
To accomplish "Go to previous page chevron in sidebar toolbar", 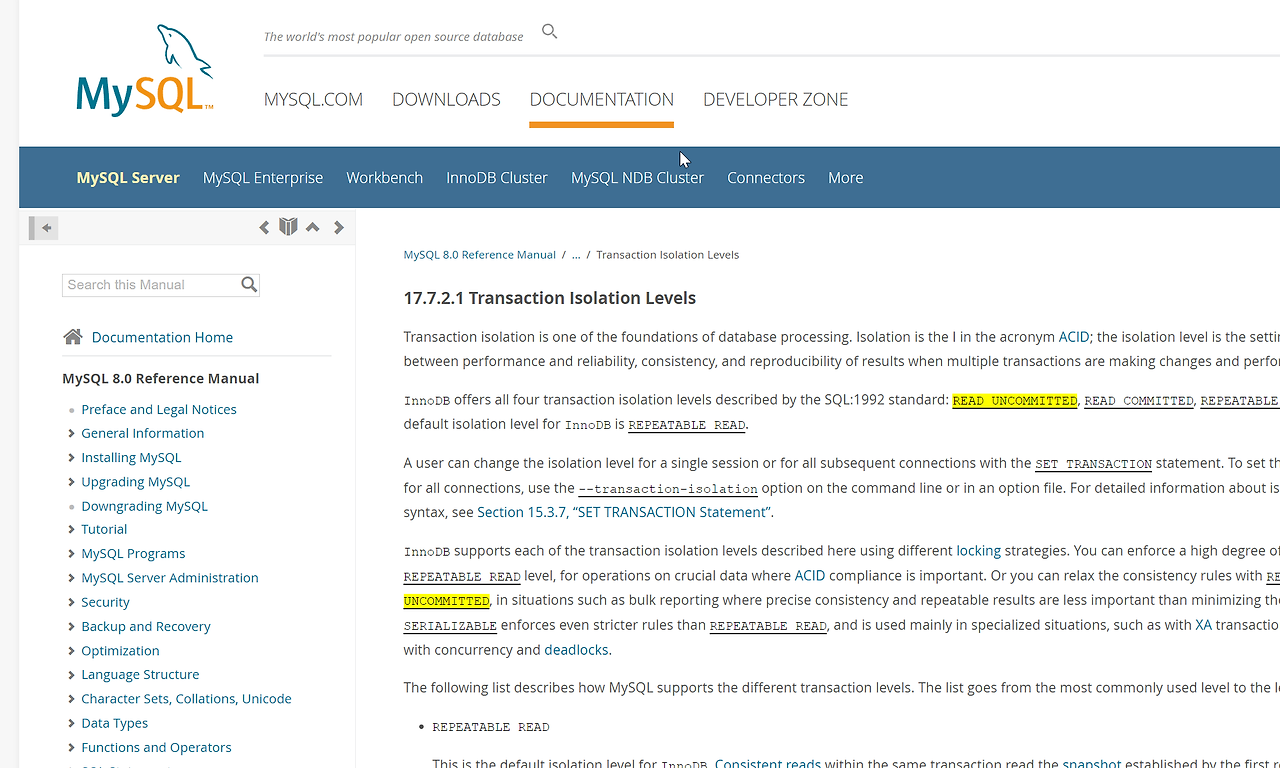I will click(264, 227).
